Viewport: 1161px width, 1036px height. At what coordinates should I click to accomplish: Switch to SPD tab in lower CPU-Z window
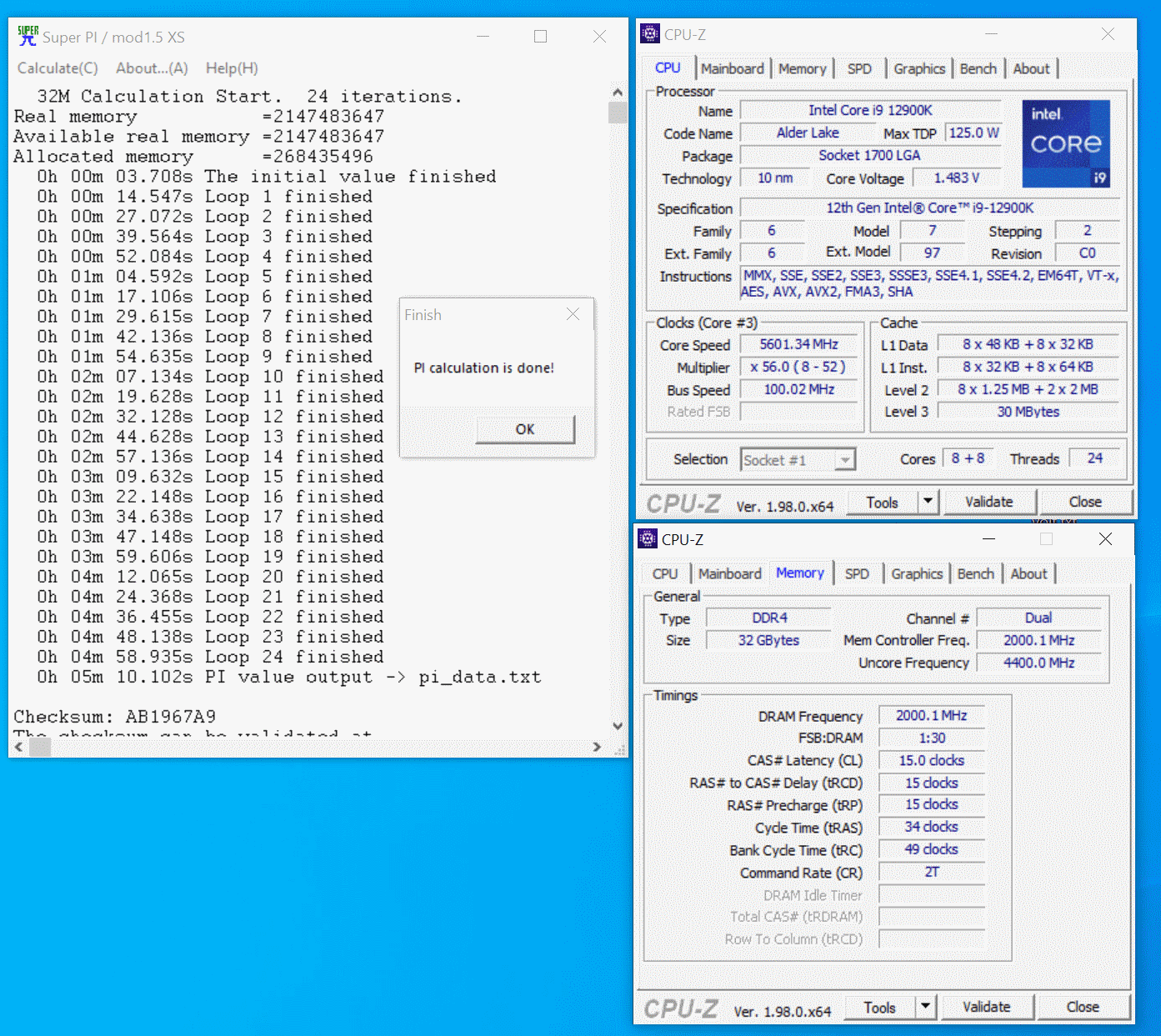pos(857,573)
